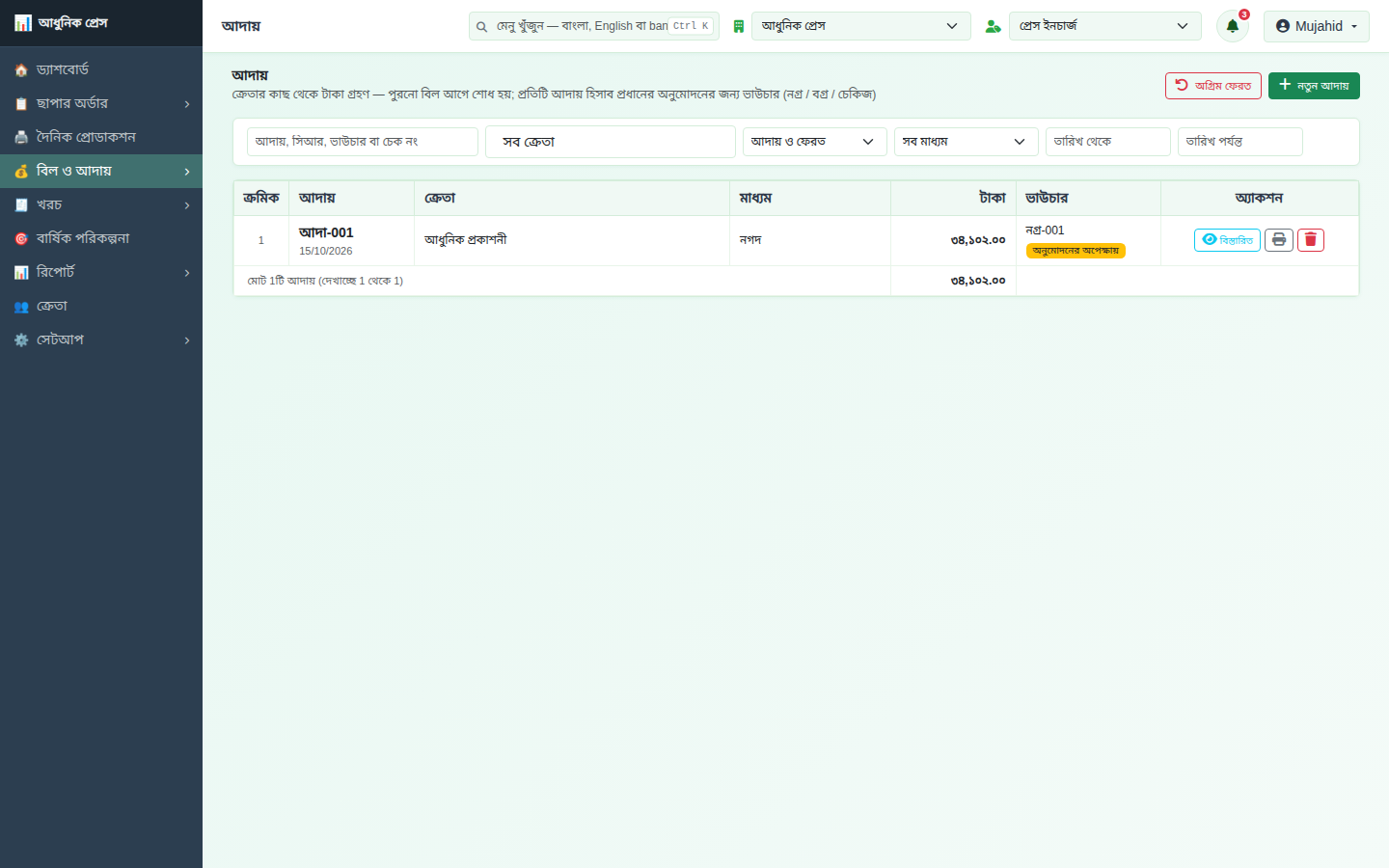Click the green building icon in header
The height and width of the screenshot is (868, 1389).
pos(739,26)
